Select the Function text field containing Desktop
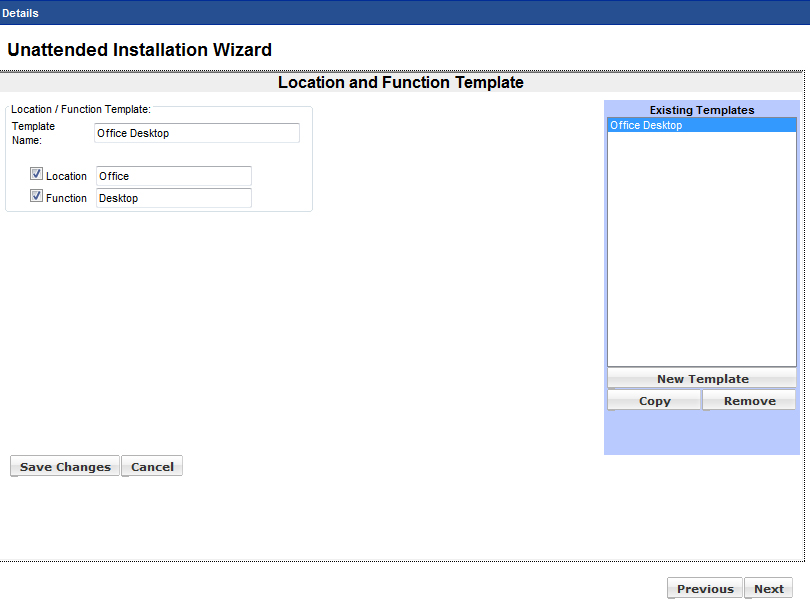 point(173,198)
